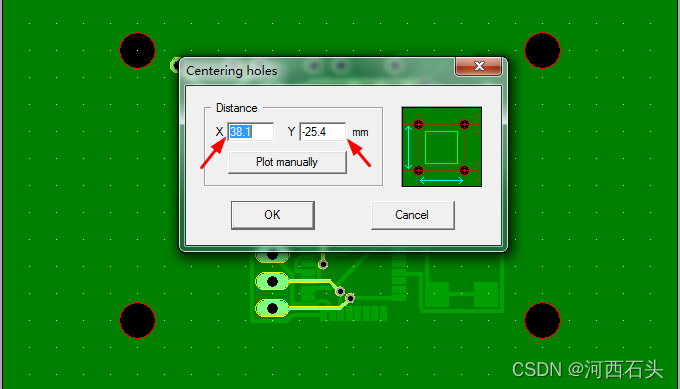Select the top-right black mounting hole on PCB

click(x=542, y=50)
